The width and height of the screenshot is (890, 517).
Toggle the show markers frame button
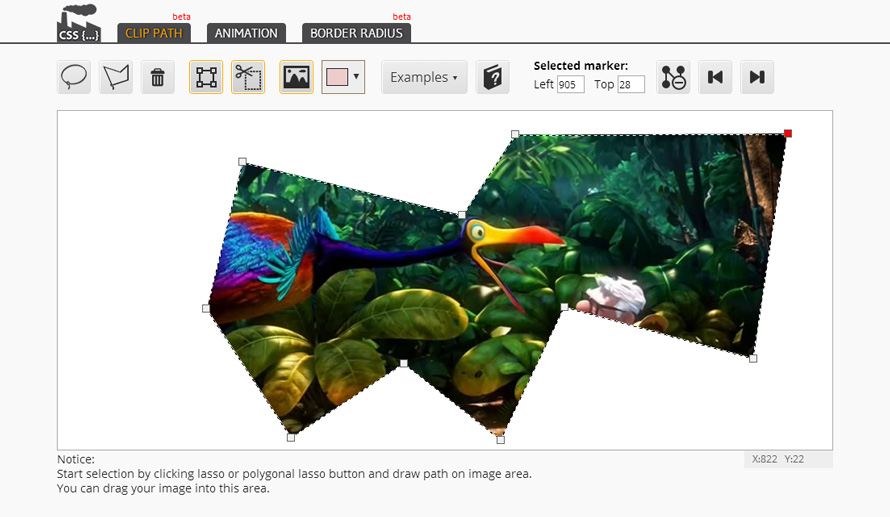[206, 77]
